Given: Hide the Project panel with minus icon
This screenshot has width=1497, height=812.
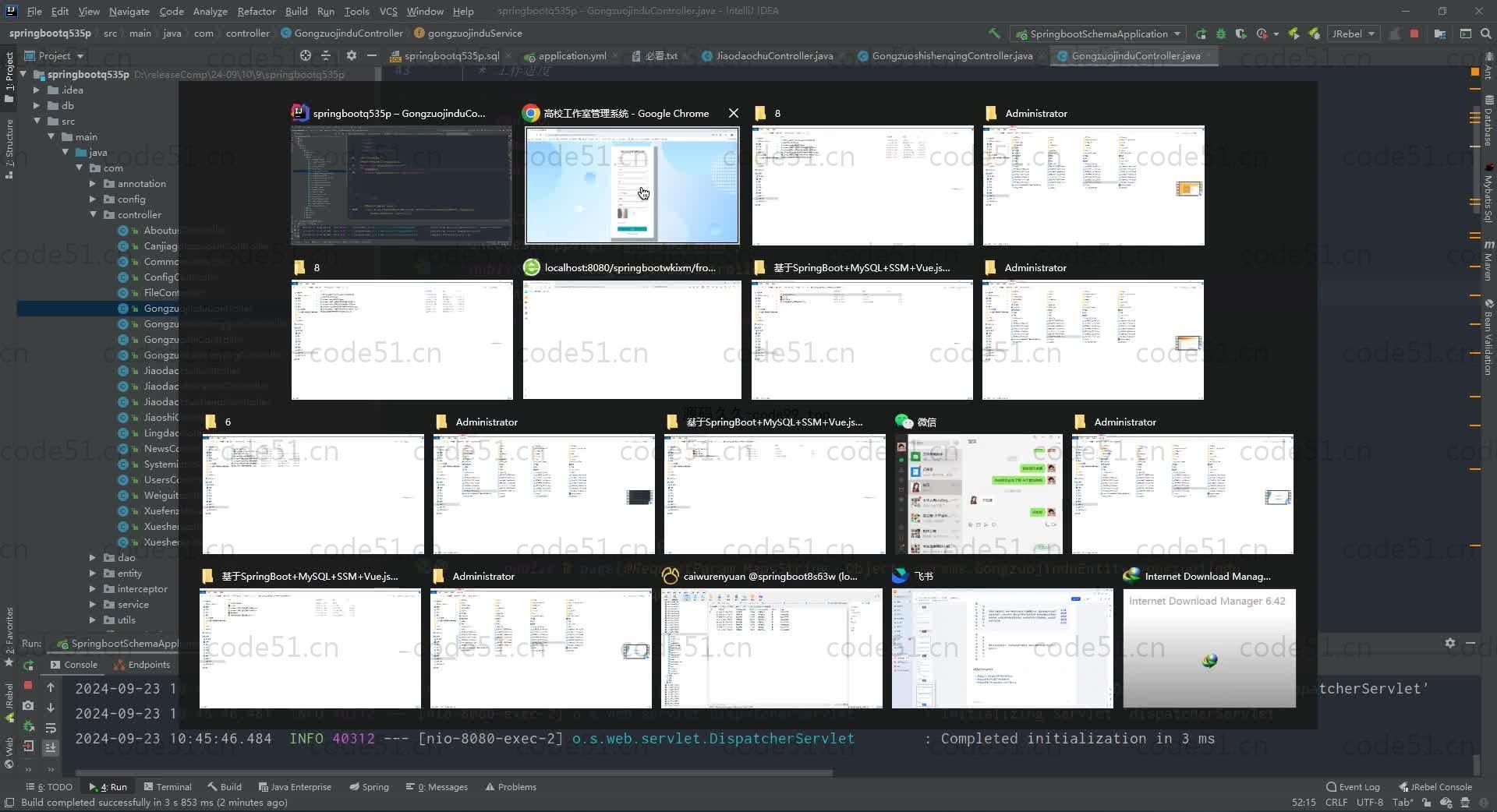Looking at the screenshot, I should point(372,55).
